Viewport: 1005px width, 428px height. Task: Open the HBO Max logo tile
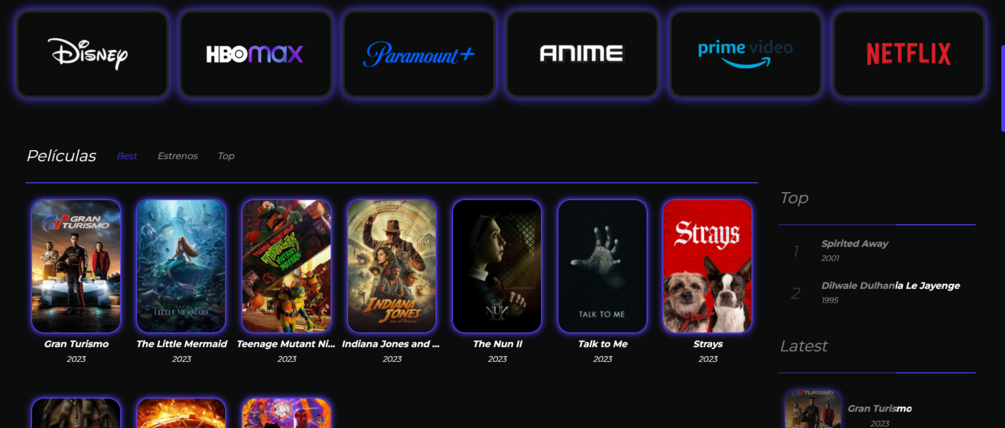[256, 54]
